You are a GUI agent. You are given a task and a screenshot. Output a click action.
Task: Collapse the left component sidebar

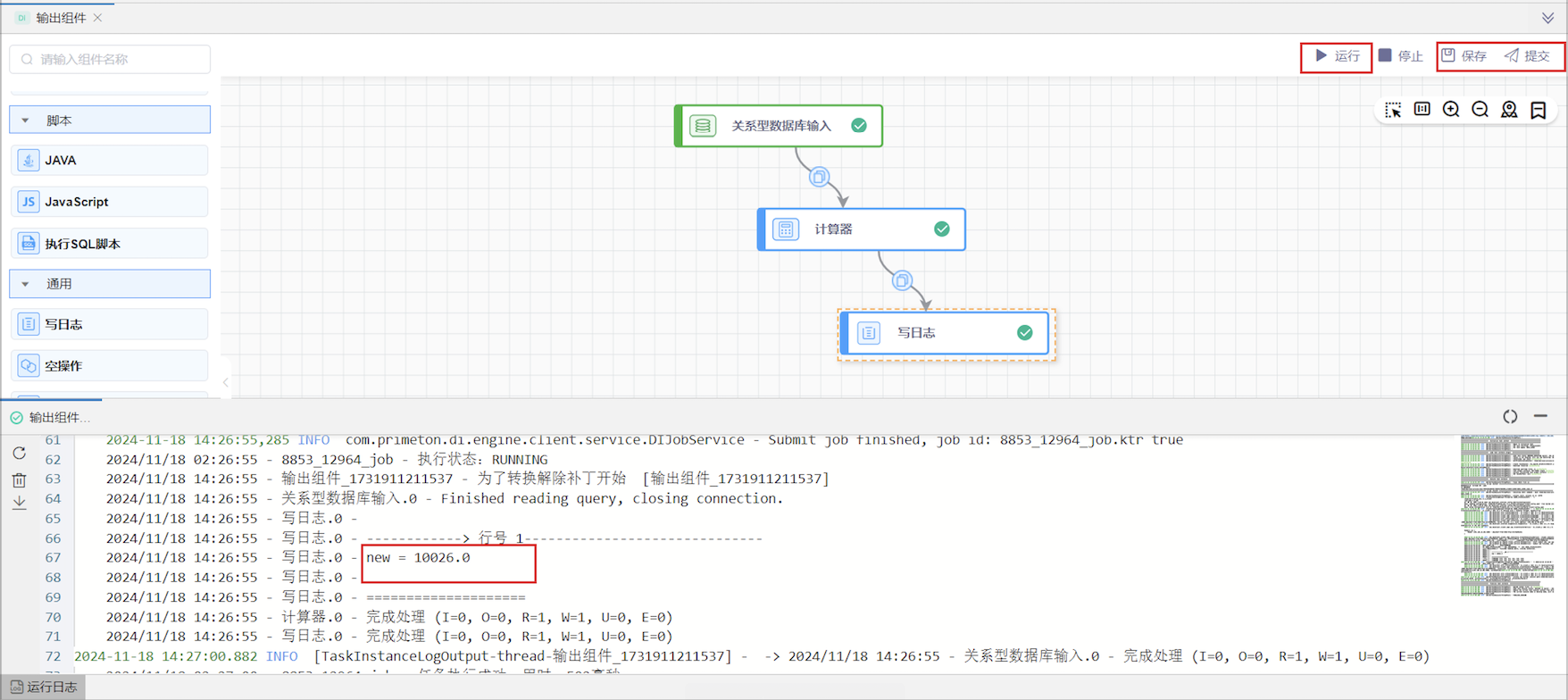coord(226,382)
